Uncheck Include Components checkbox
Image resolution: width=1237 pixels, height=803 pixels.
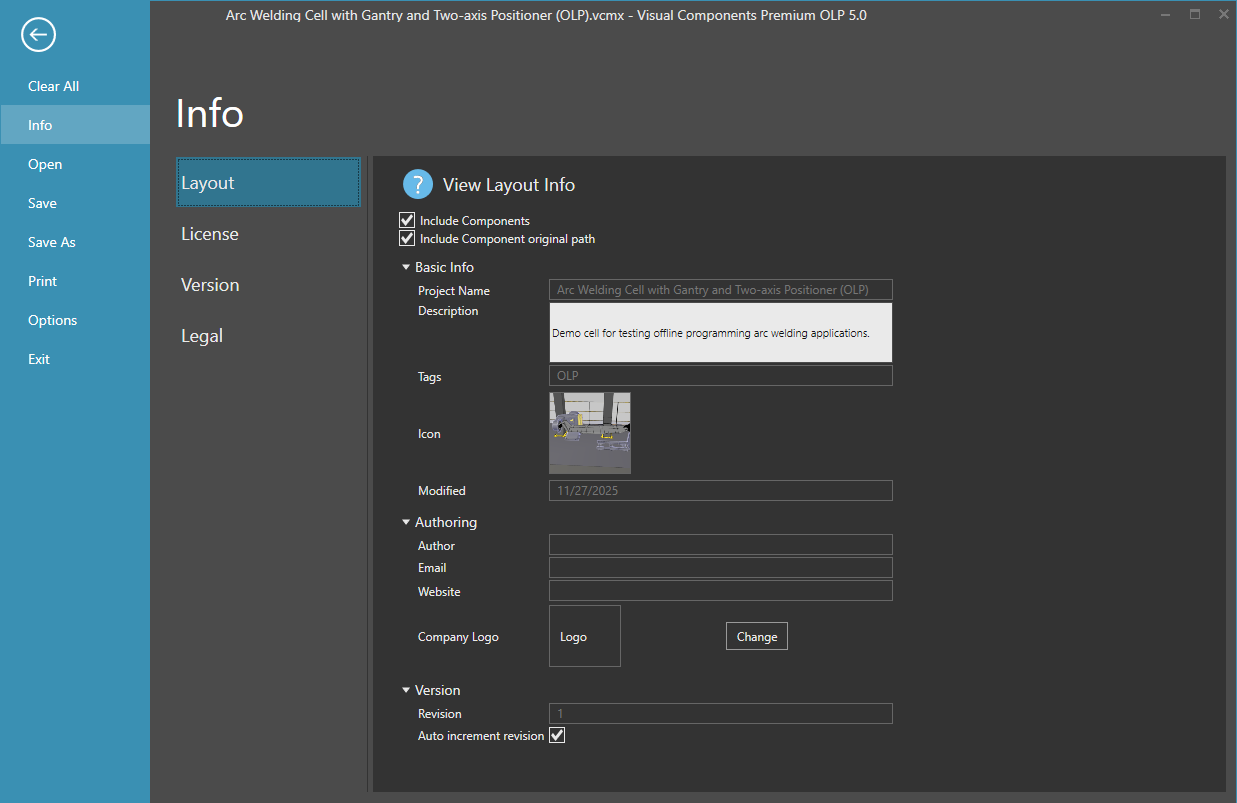pos(407,221)
